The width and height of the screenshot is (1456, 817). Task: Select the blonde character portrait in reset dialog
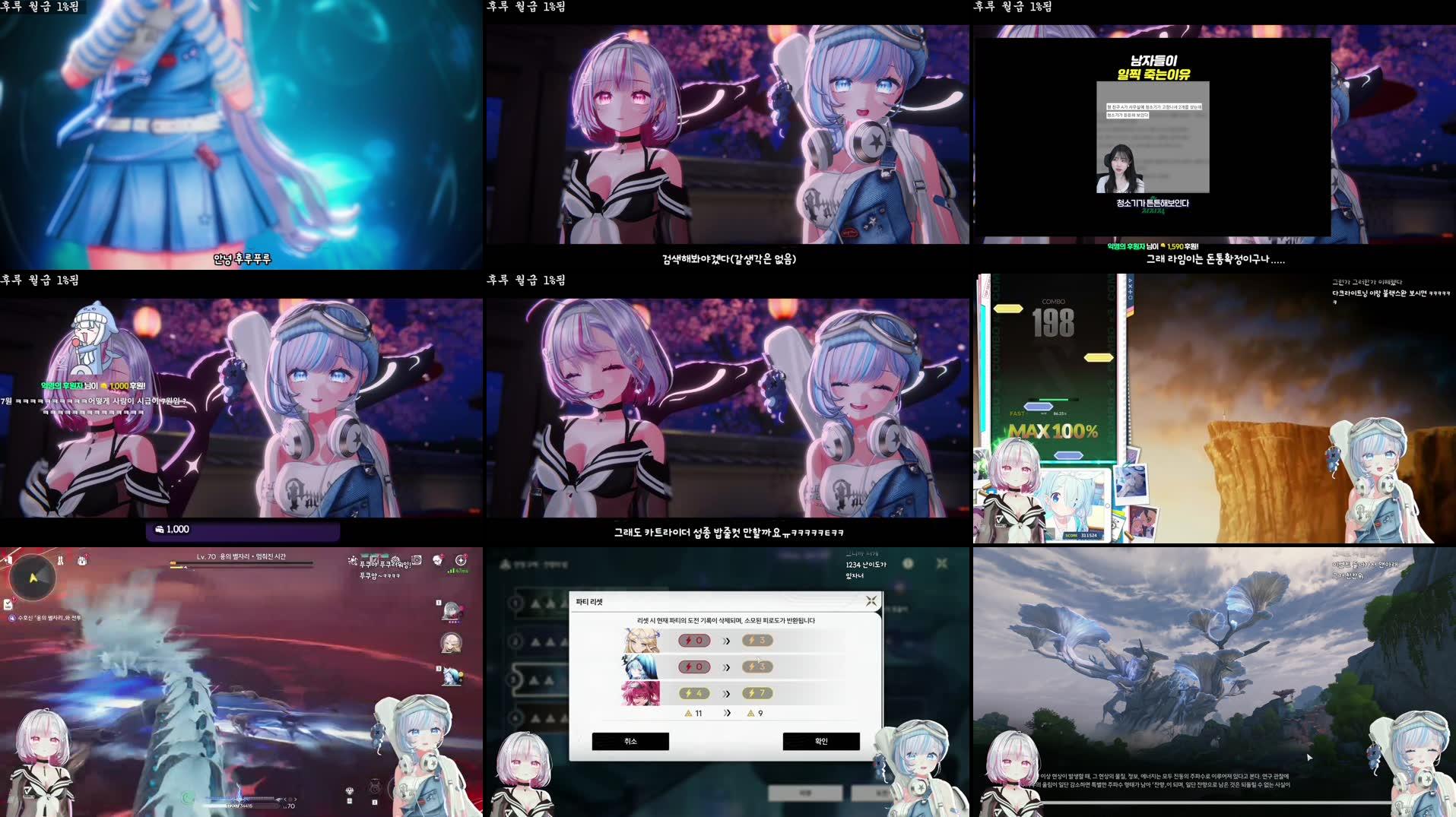coord(641,641)
